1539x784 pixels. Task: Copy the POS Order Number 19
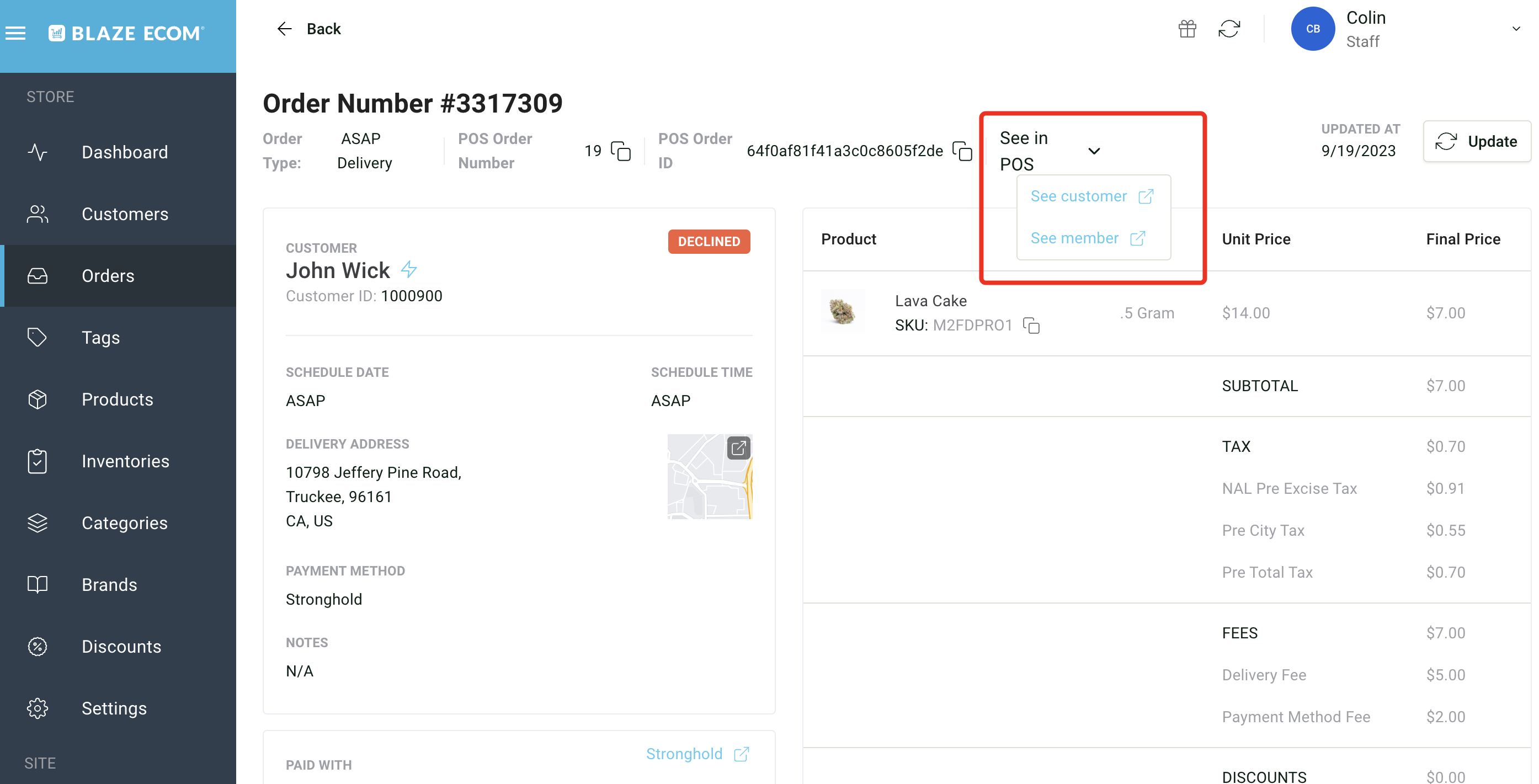[x=621, y=151]
